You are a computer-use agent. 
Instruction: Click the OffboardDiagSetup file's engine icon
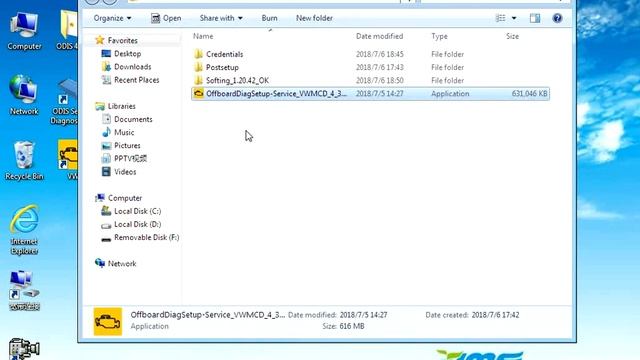pos(198,93)
